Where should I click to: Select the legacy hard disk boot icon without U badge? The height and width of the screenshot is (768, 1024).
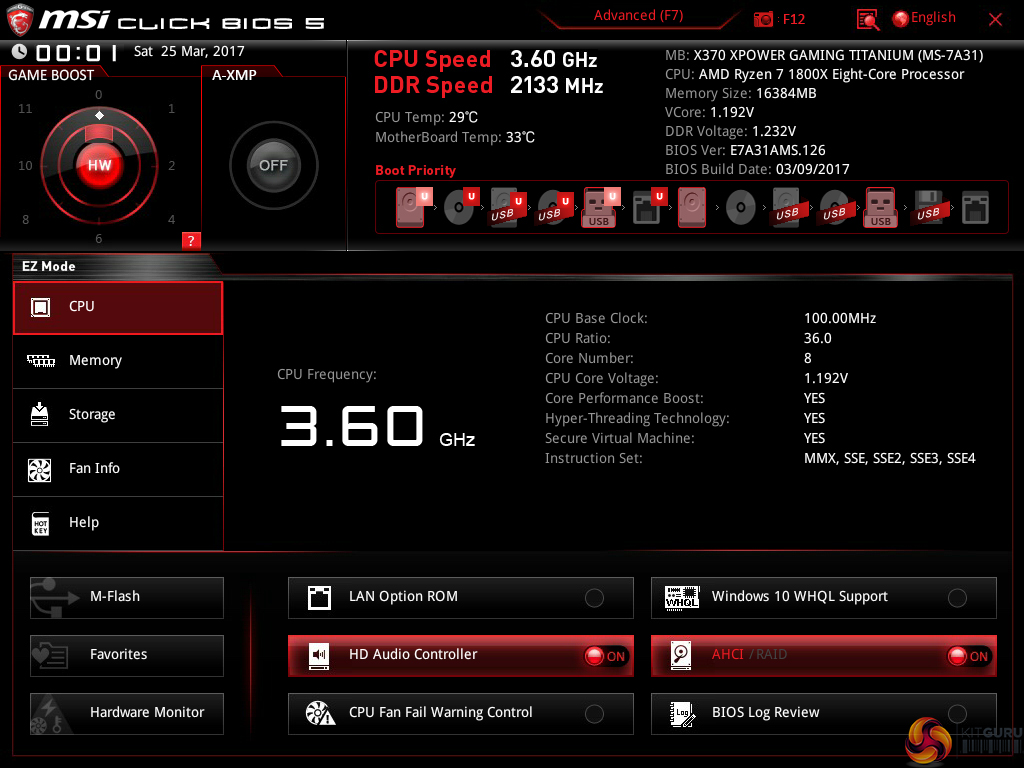(692, 207)
